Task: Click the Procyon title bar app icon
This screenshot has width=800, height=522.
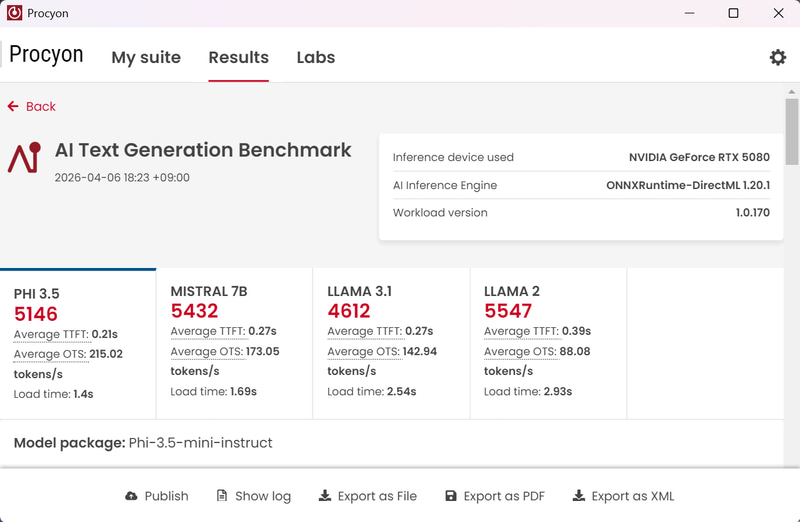Action: pyautogui.click(x=14, y=14)
